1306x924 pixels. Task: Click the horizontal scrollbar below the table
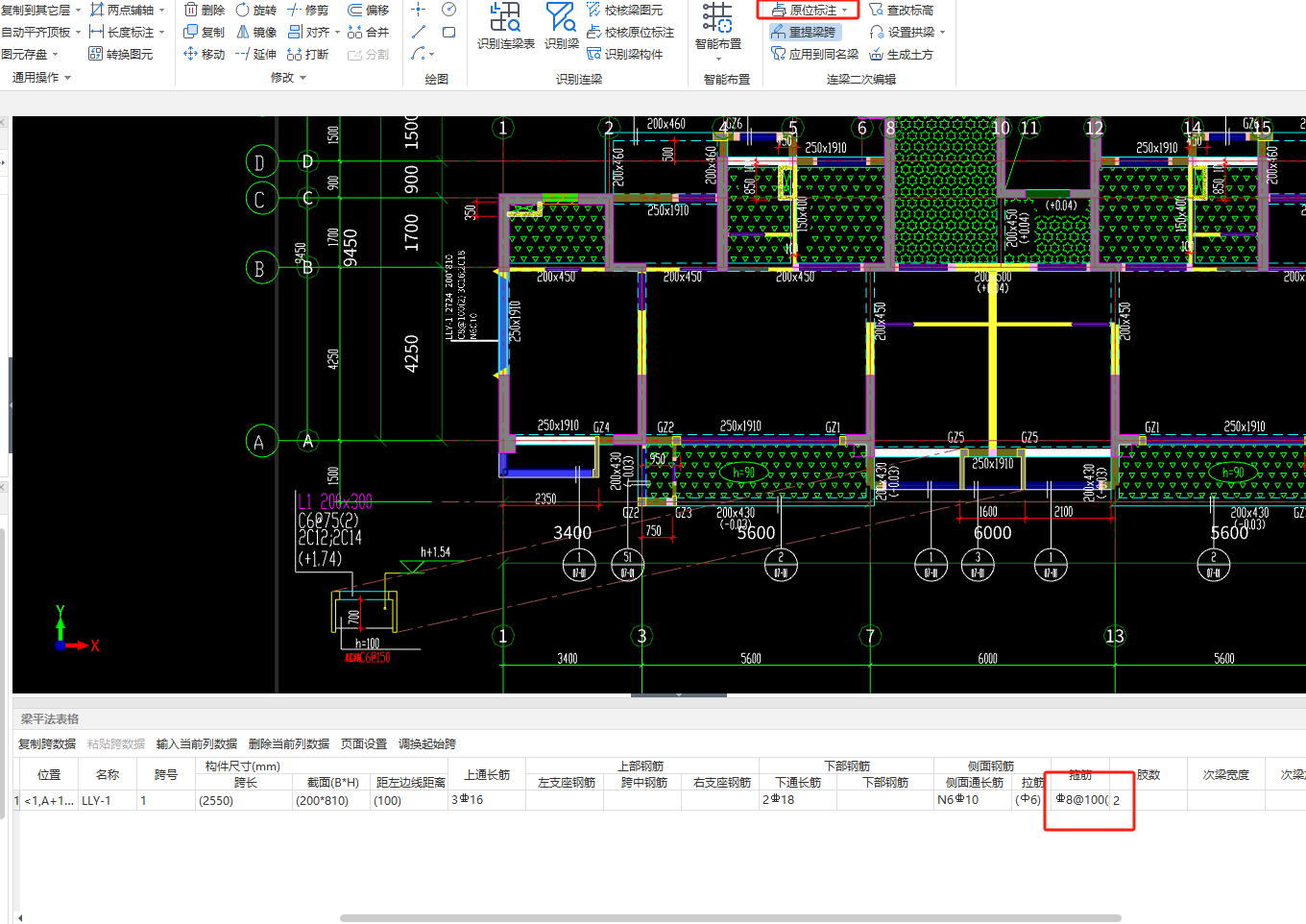[730, 918]
